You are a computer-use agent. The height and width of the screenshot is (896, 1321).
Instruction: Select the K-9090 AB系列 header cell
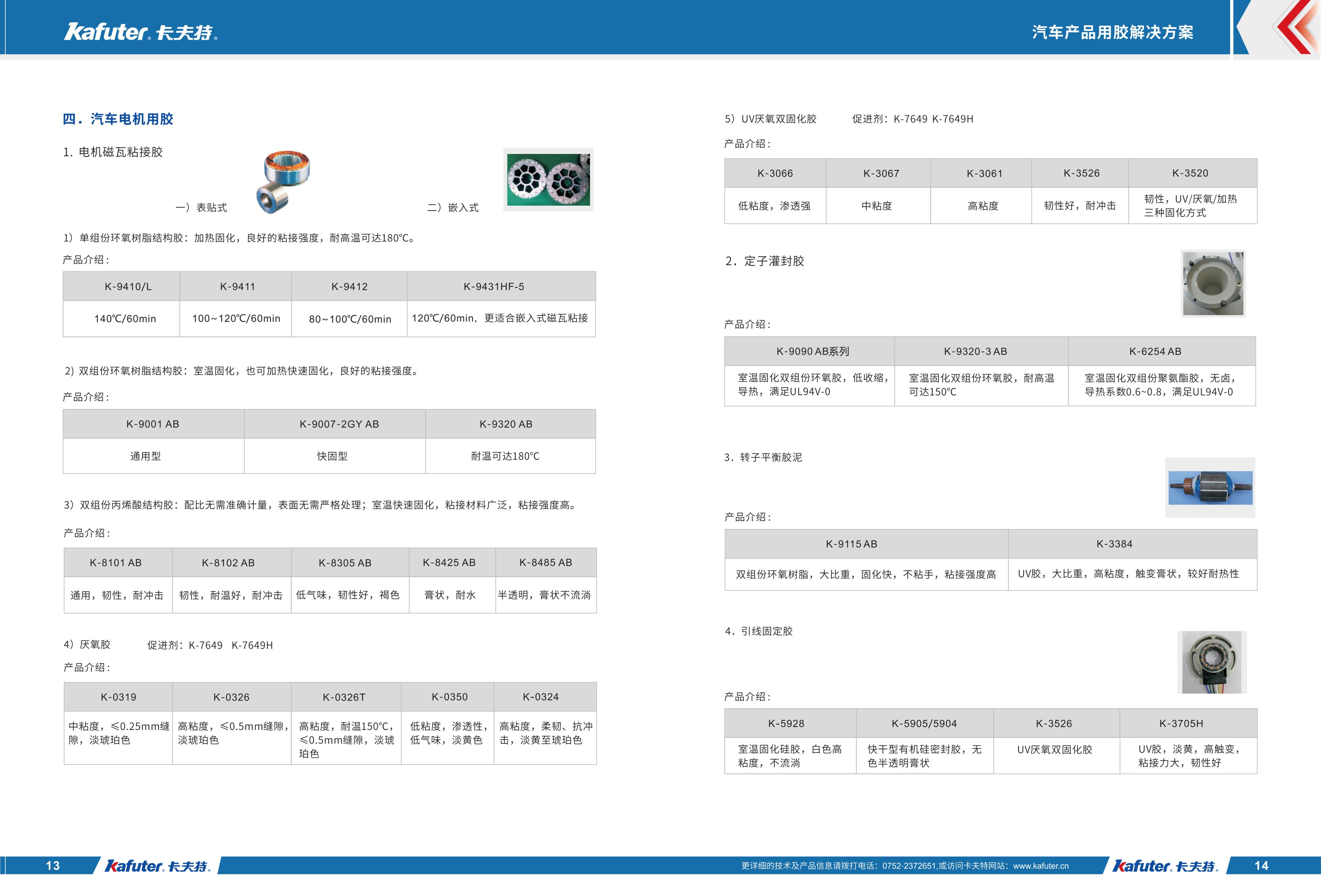click(x=809, y=351)
